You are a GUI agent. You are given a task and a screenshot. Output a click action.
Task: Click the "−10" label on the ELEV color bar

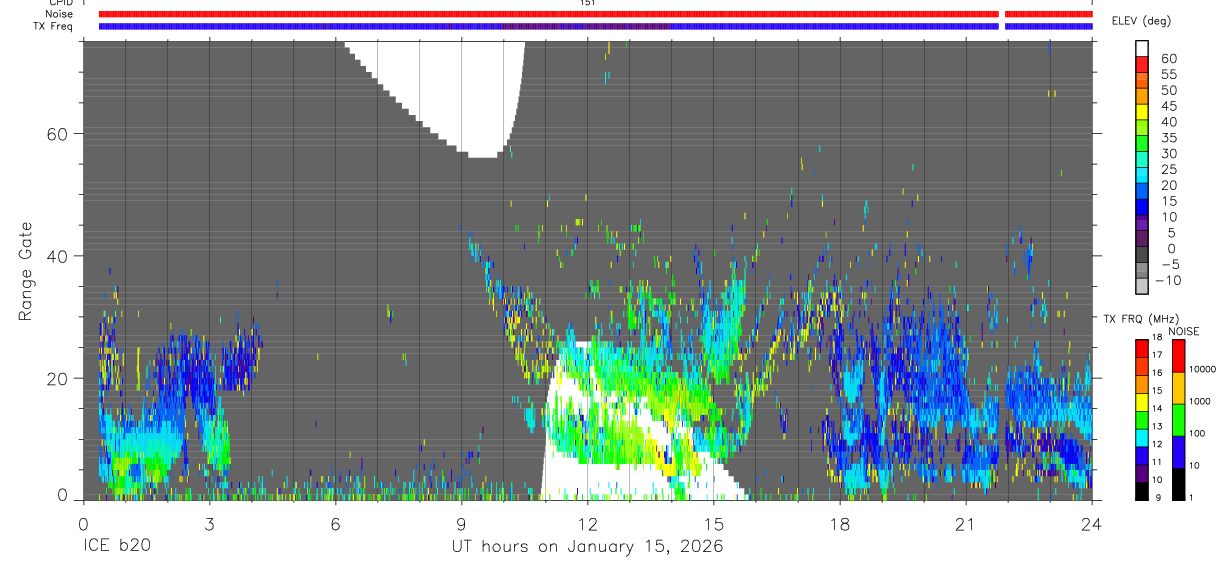[1166, 281]
